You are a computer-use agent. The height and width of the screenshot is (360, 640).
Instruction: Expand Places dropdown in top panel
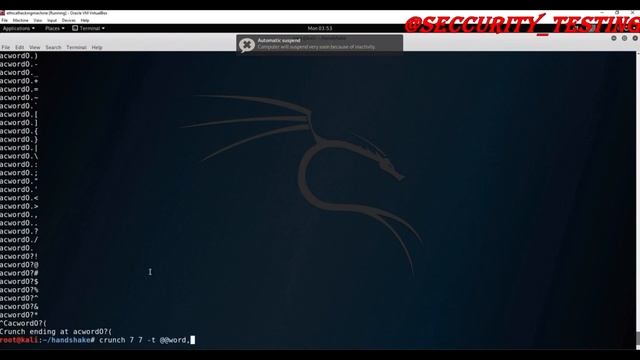click(x=55, y=28)
